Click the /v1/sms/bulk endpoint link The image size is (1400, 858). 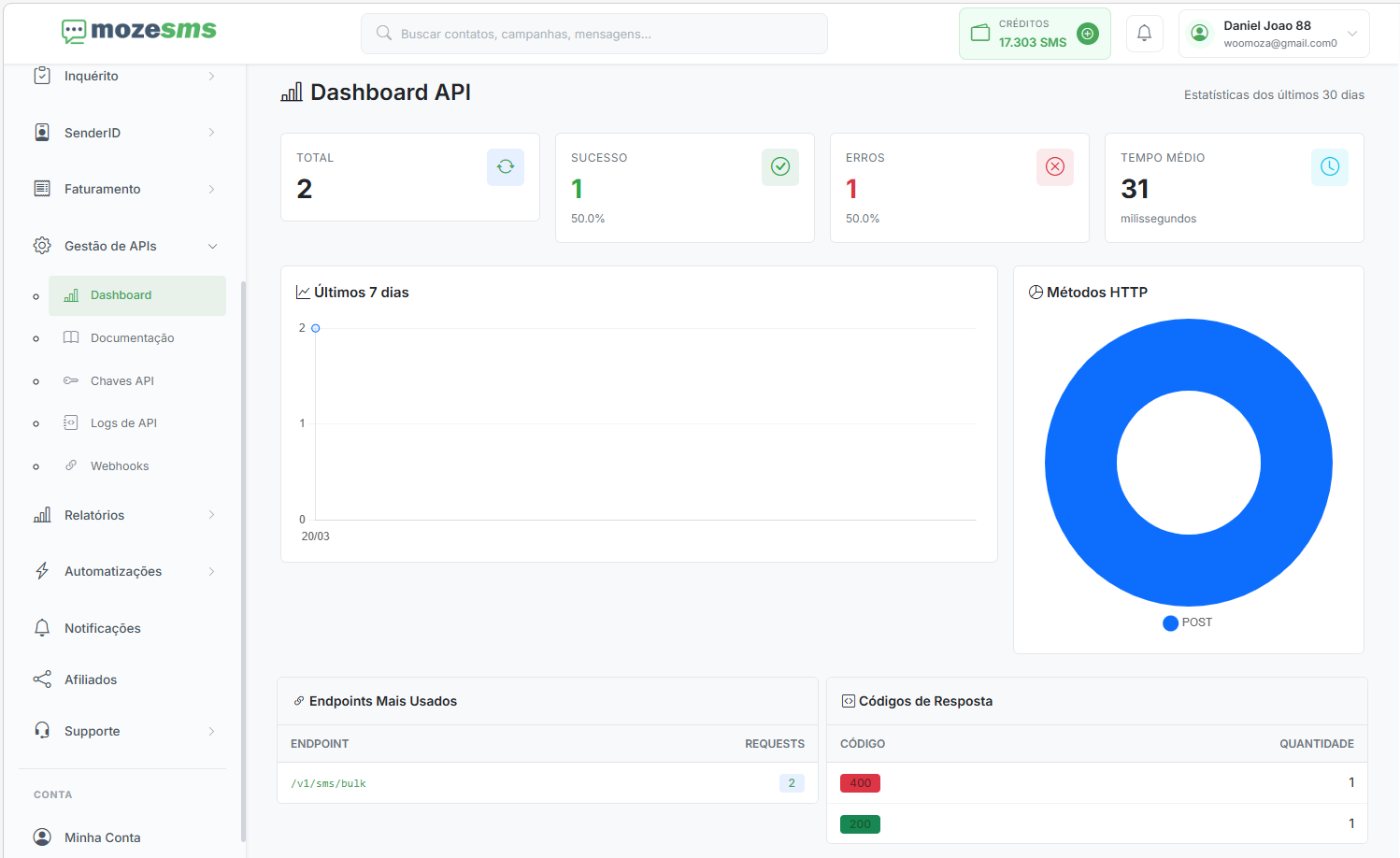click(x=328, y=783)
